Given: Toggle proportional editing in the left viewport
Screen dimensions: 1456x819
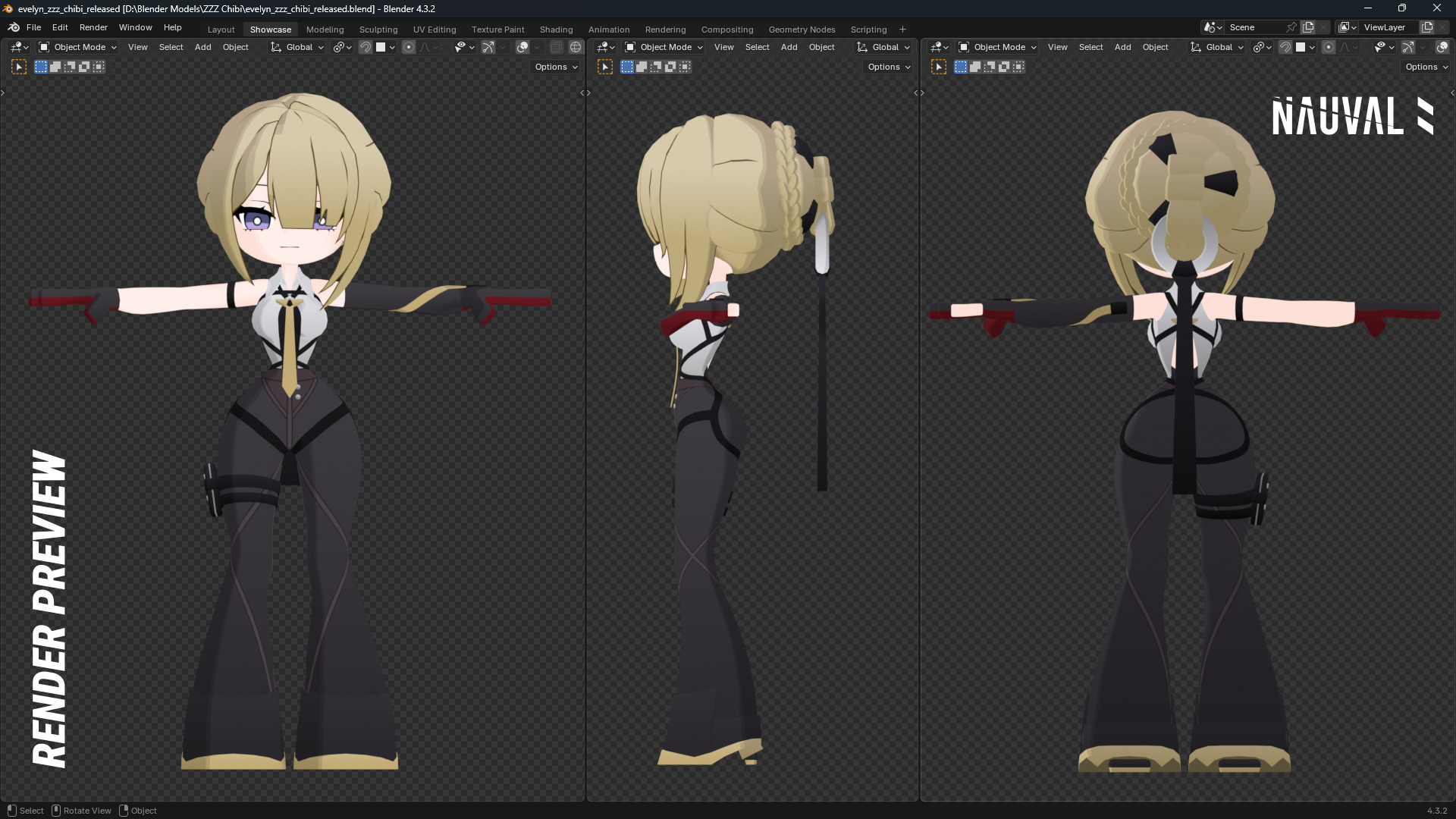Looking at the screenshot, I should 409,47.
